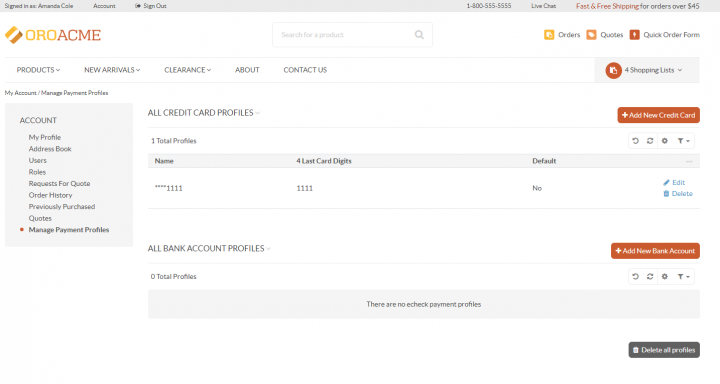The image size is (720, 384).
Task: Sort by Default column header
Action: 544,161
